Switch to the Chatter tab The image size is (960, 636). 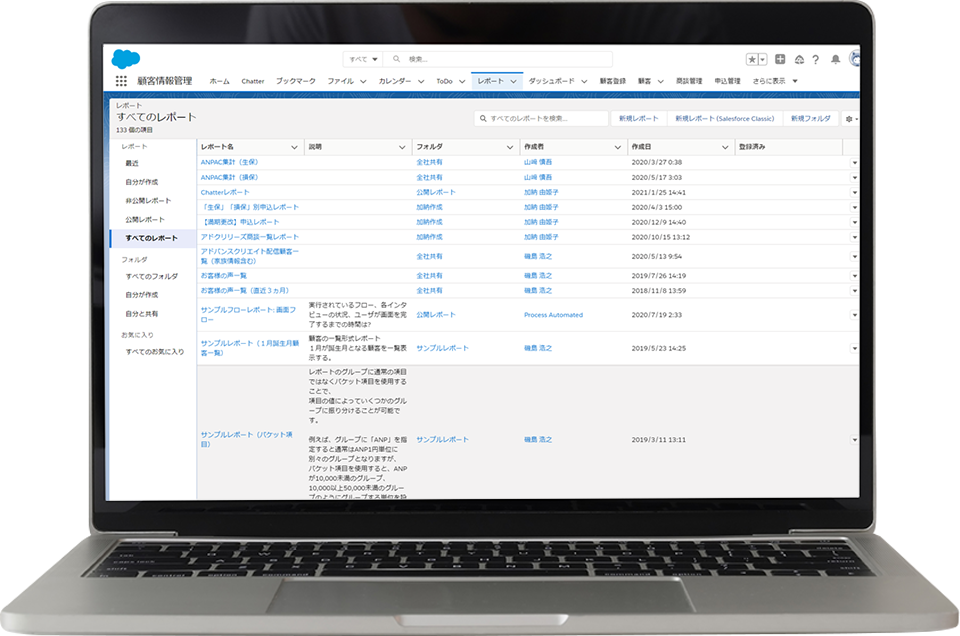click(x=252, y=81)
